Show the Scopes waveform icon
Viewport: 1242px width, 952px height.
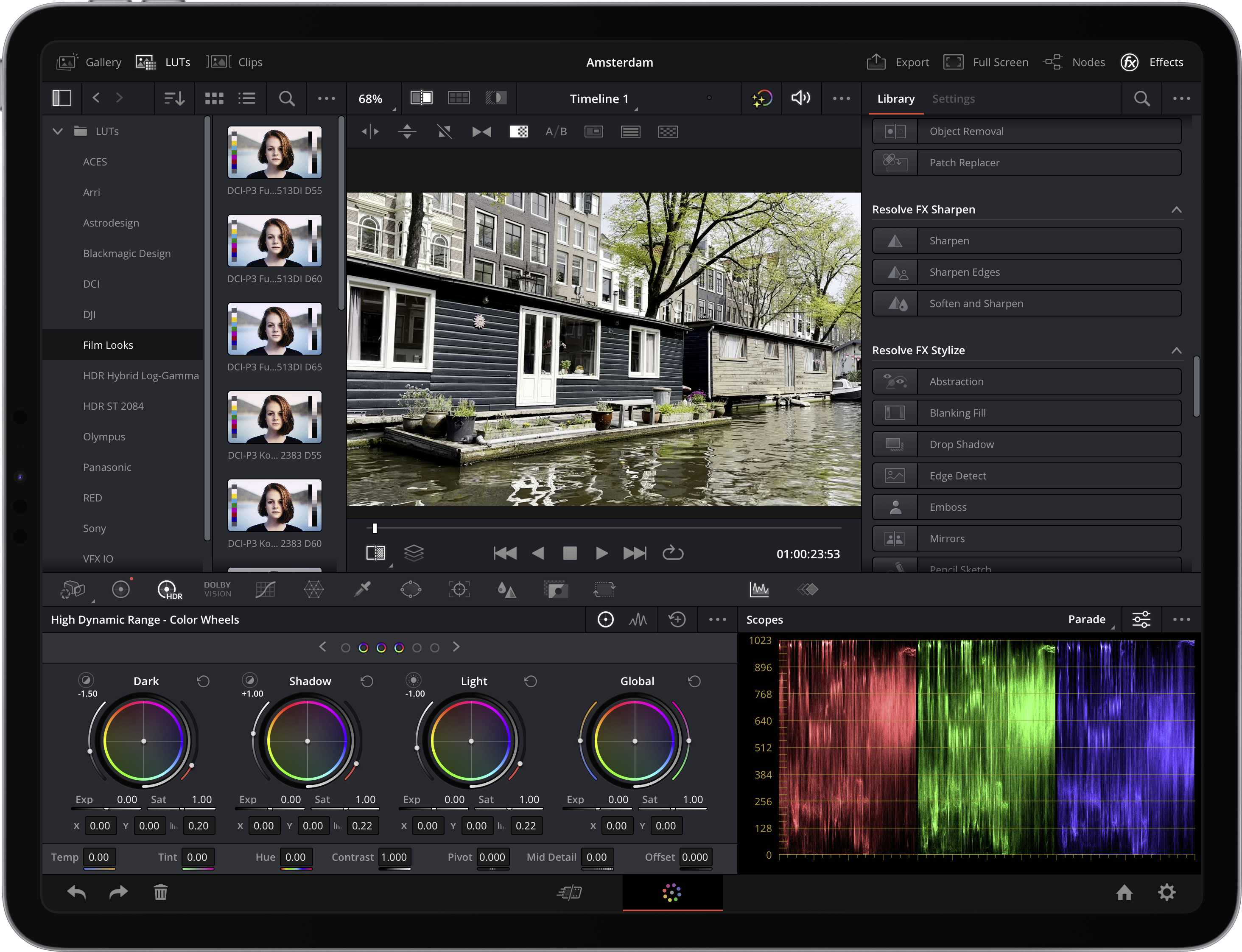point(759,589)
